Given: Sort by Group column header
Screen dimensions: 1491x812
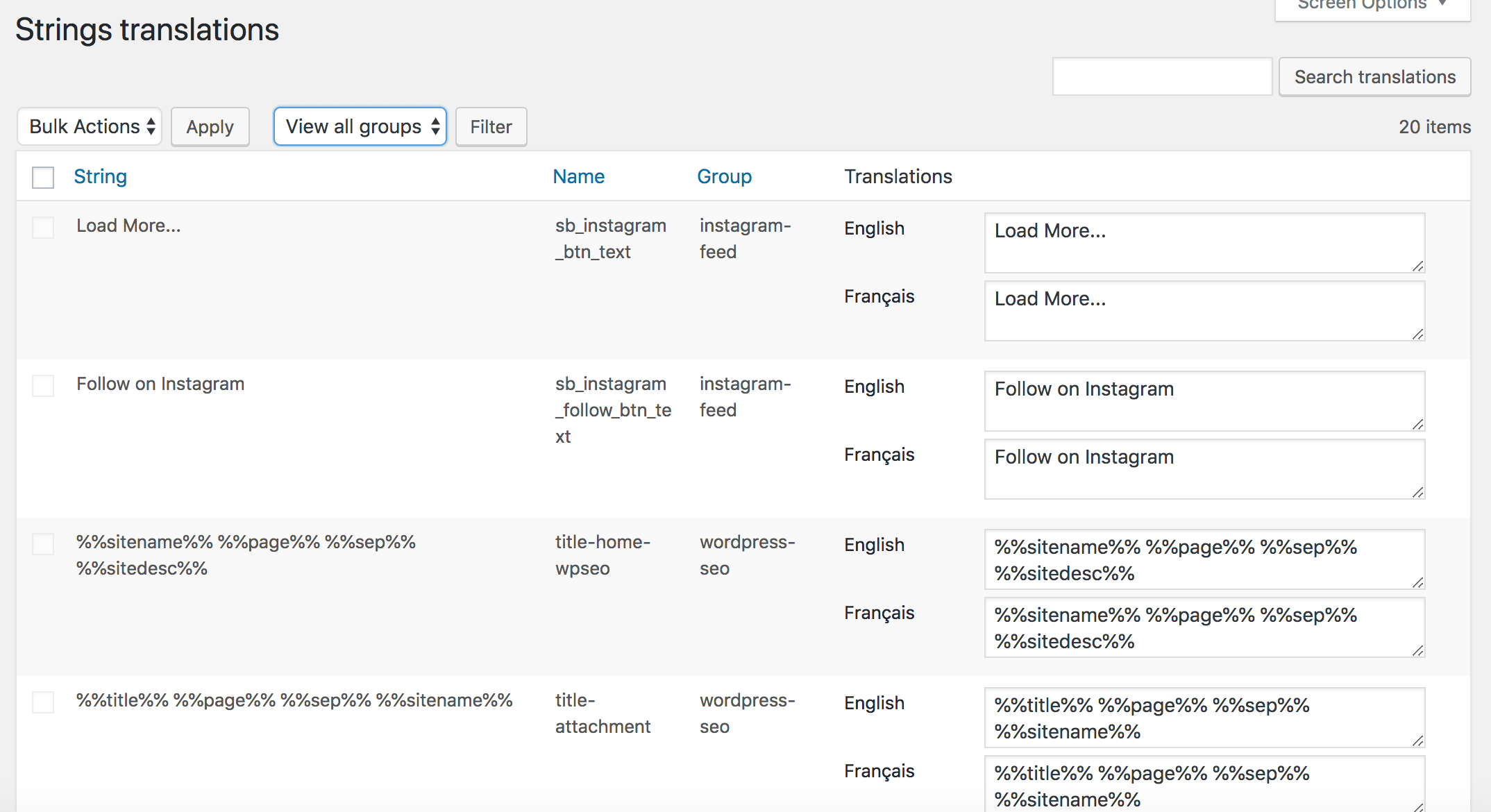Looking at the screenshot, I should (724, 176).
